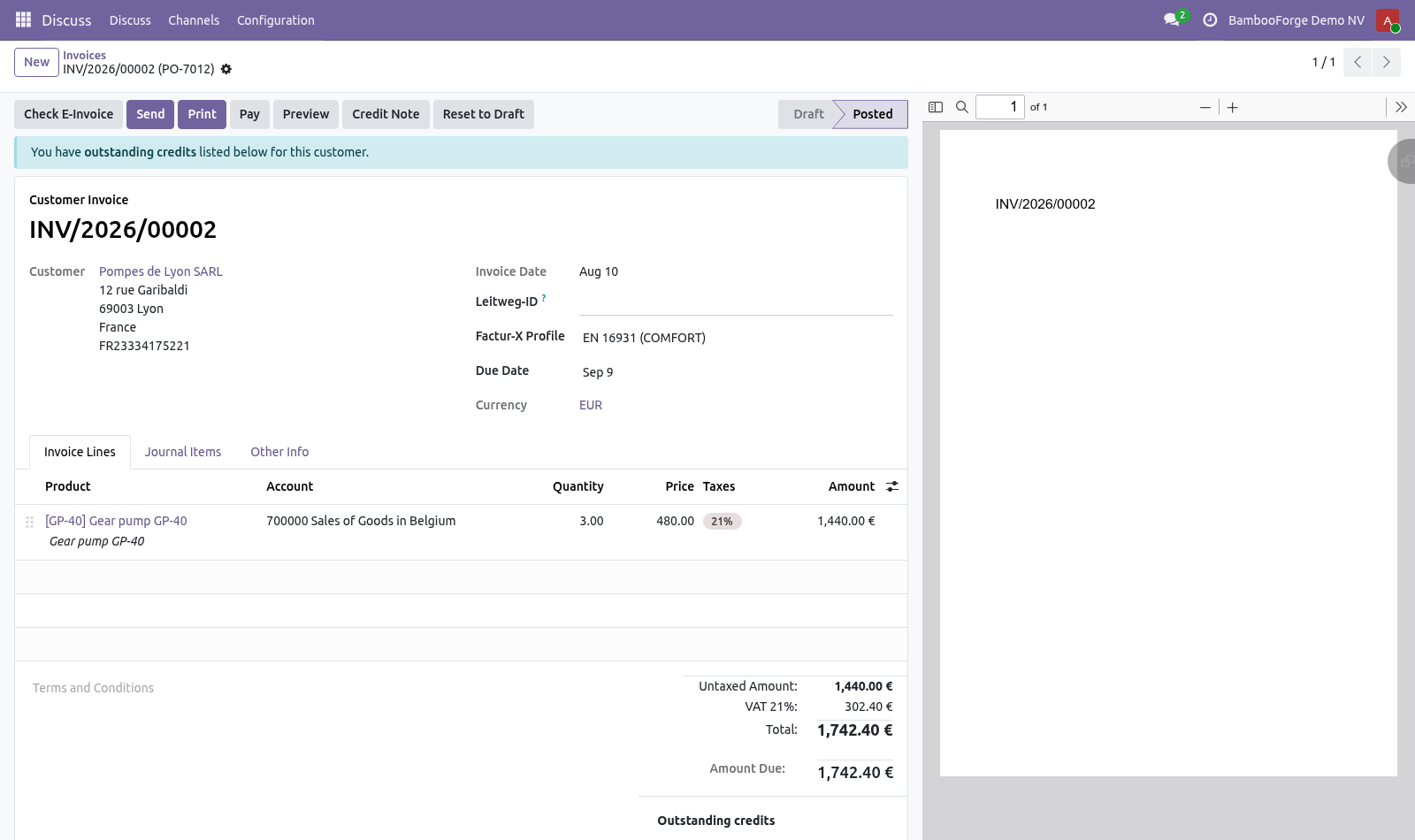Click the 21% tax tag

click(x=723, y=522)
